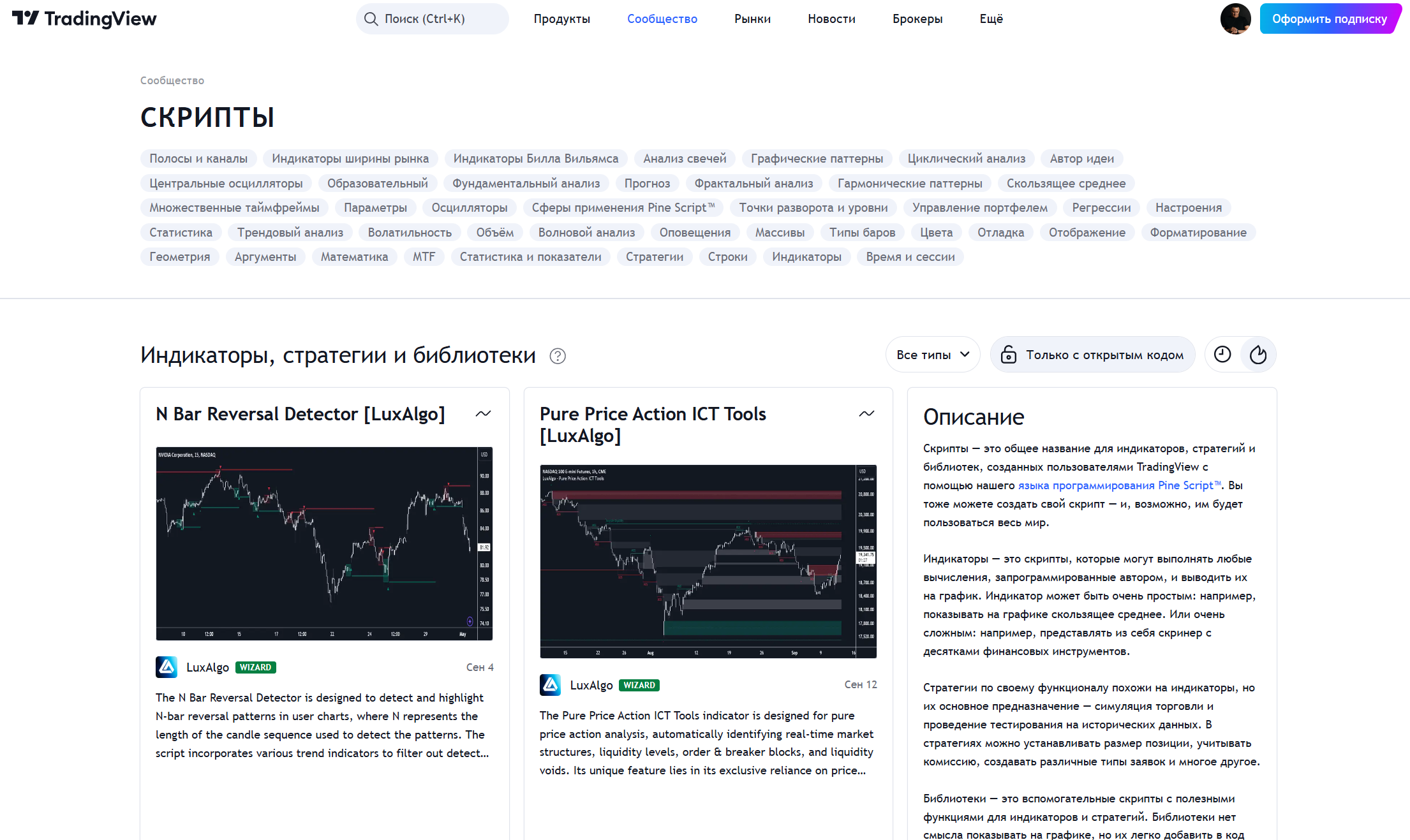Select 'Управление портфелем' tag
The image size is (1410, 840).
click(980, 208)
